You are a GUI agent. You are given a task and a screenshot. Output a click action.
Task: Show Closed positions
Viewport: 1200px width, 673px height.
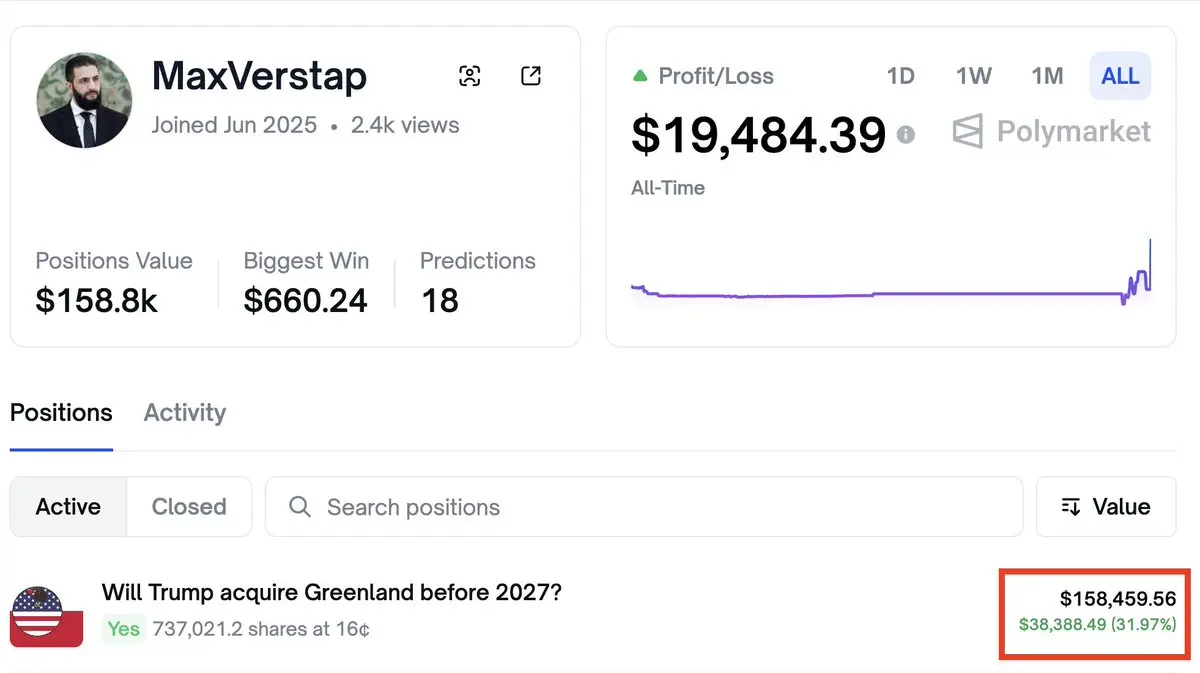(x=189, y=507)
